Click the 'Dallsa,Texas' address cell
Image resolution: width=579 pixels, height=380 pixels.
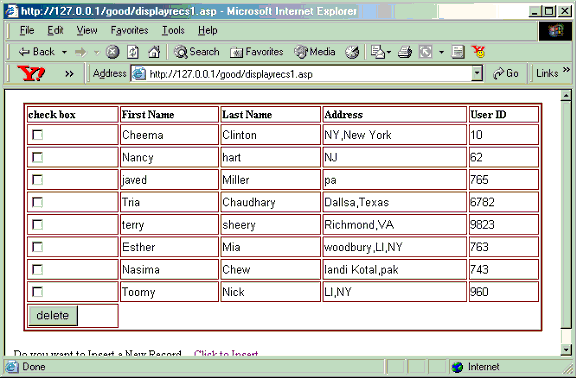click(395, 202)
